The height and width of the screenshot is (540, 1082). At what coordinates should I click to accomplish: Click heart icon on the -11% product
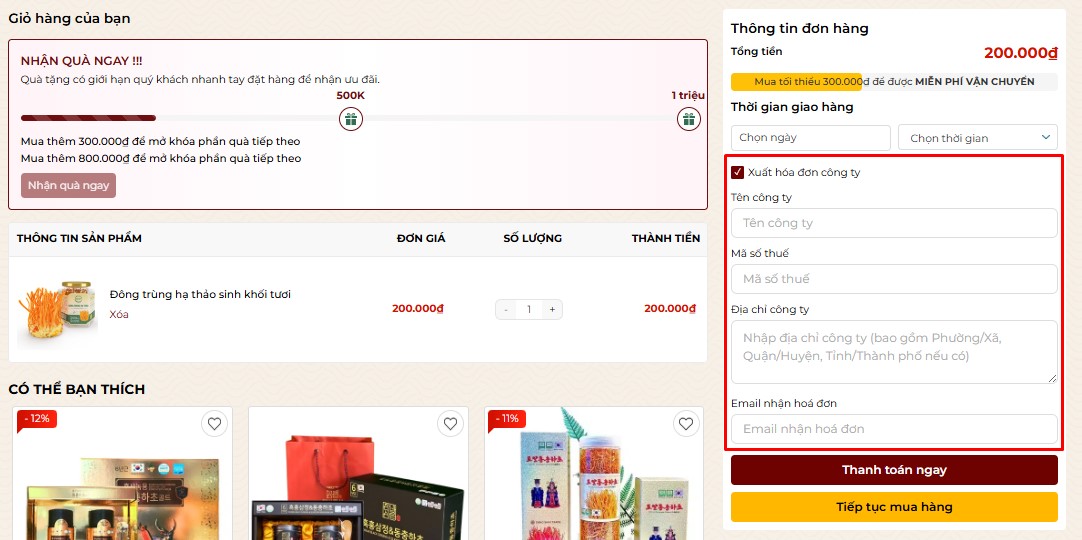click(x=685, y=423)
